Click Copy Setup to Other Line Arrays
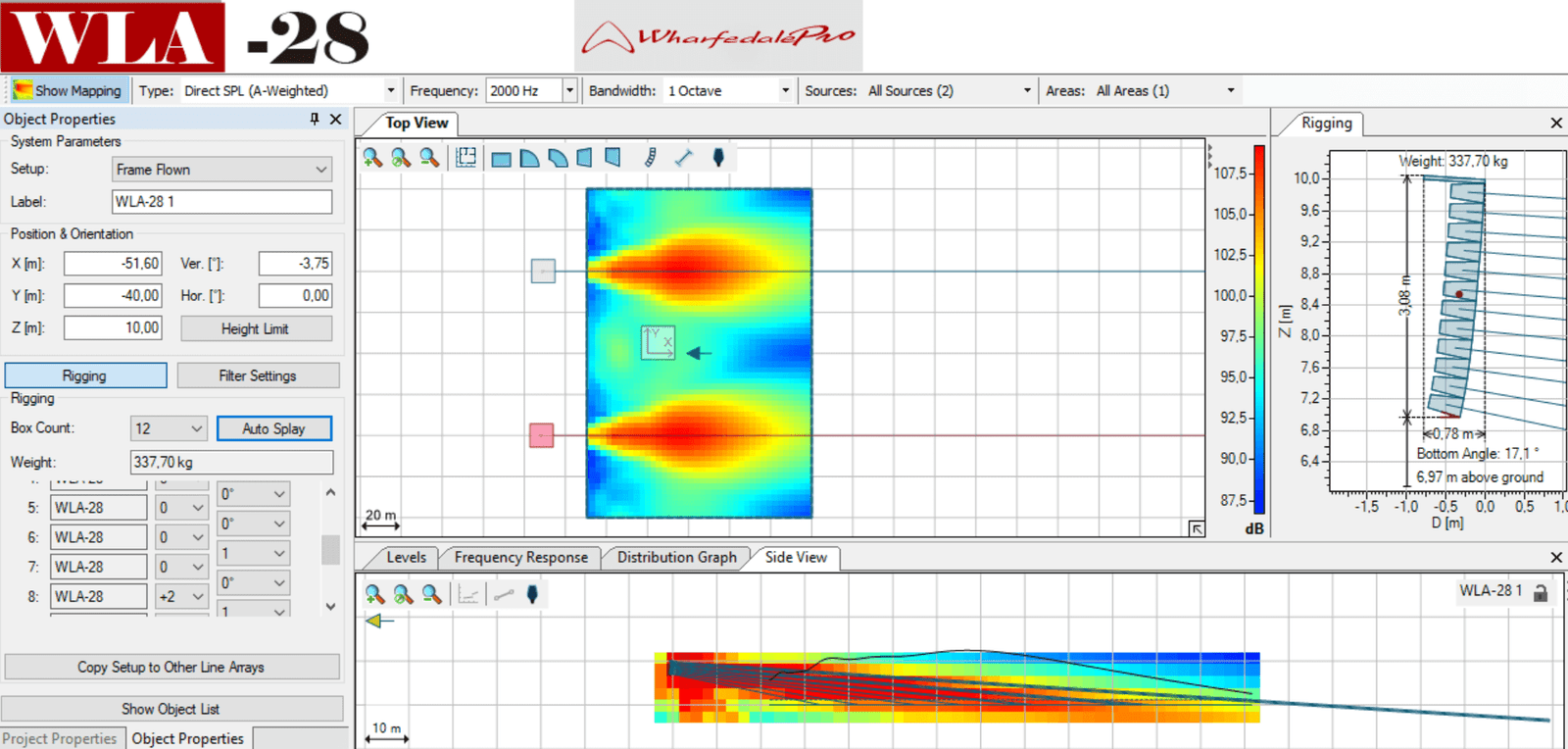 [171, 667]
